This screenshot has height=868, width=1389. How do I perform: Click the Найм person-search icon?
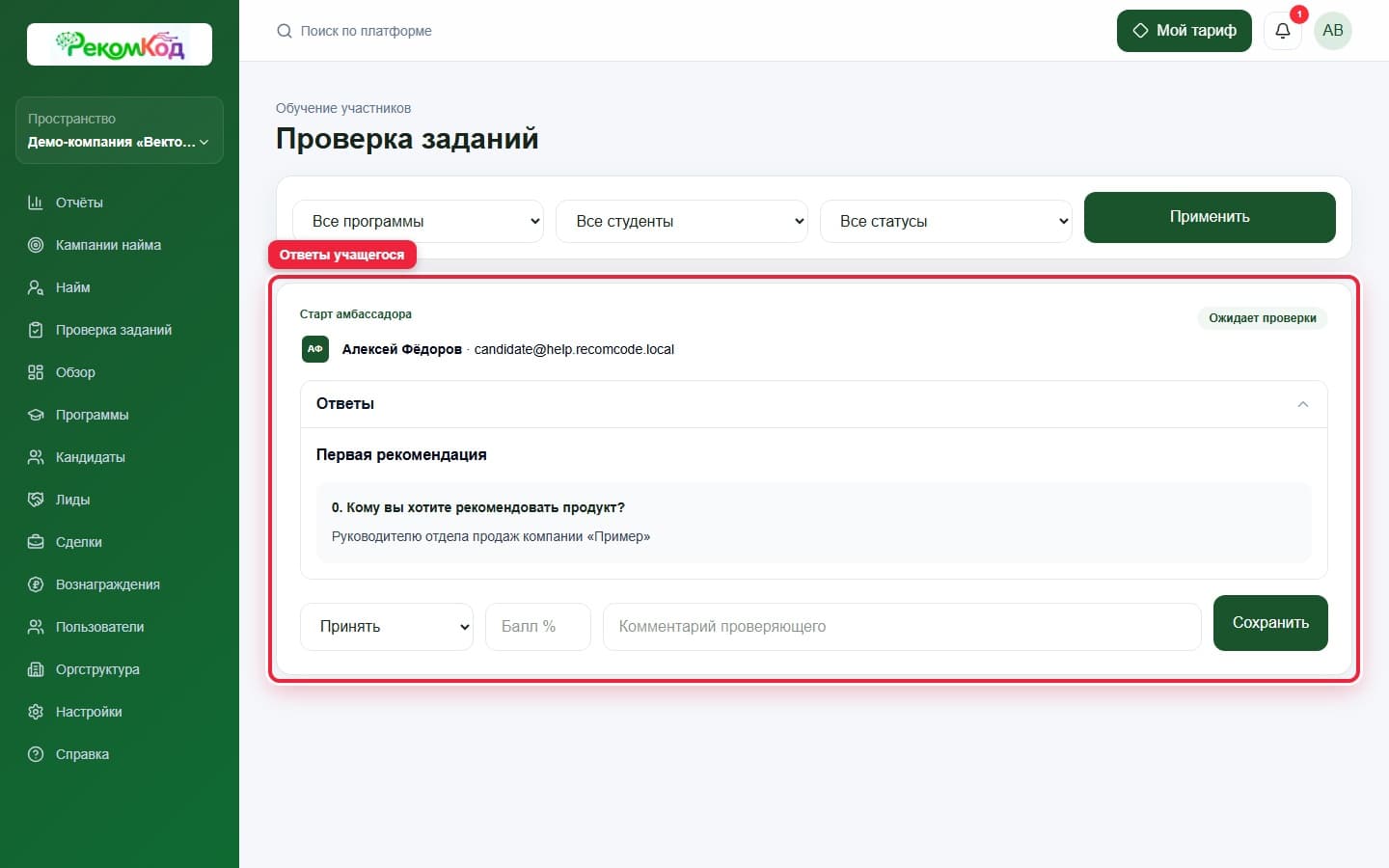36,287
